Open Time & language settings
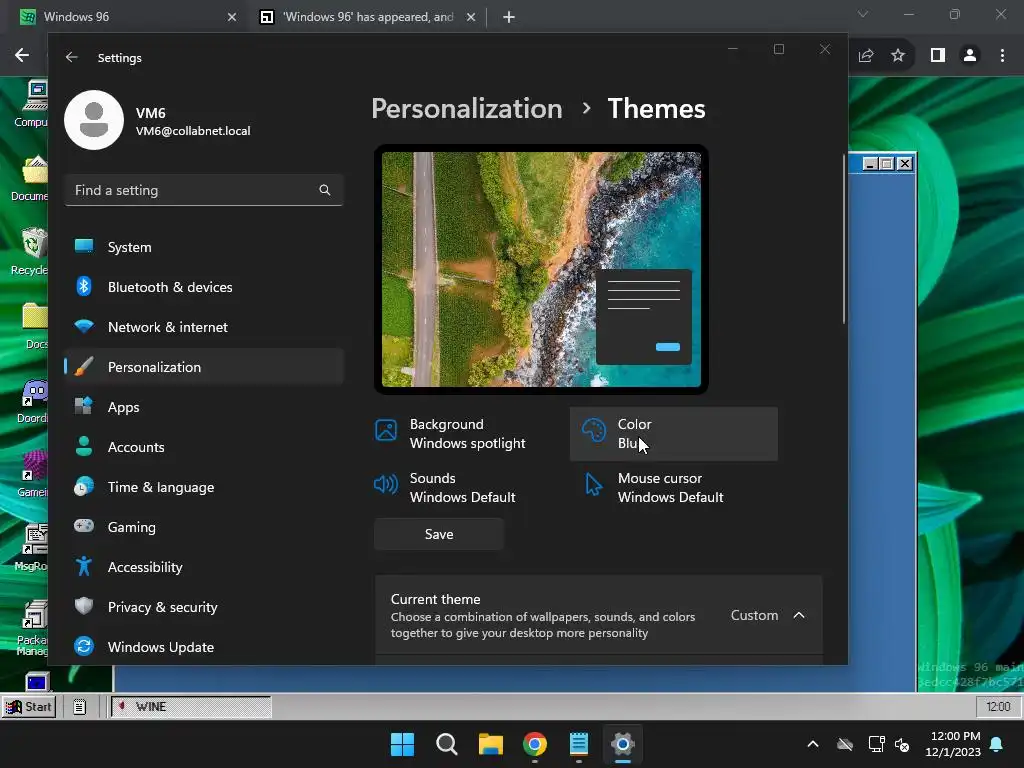Viewport: 1024px width, 768px height. pyautogui.click(x=204, y=487)
